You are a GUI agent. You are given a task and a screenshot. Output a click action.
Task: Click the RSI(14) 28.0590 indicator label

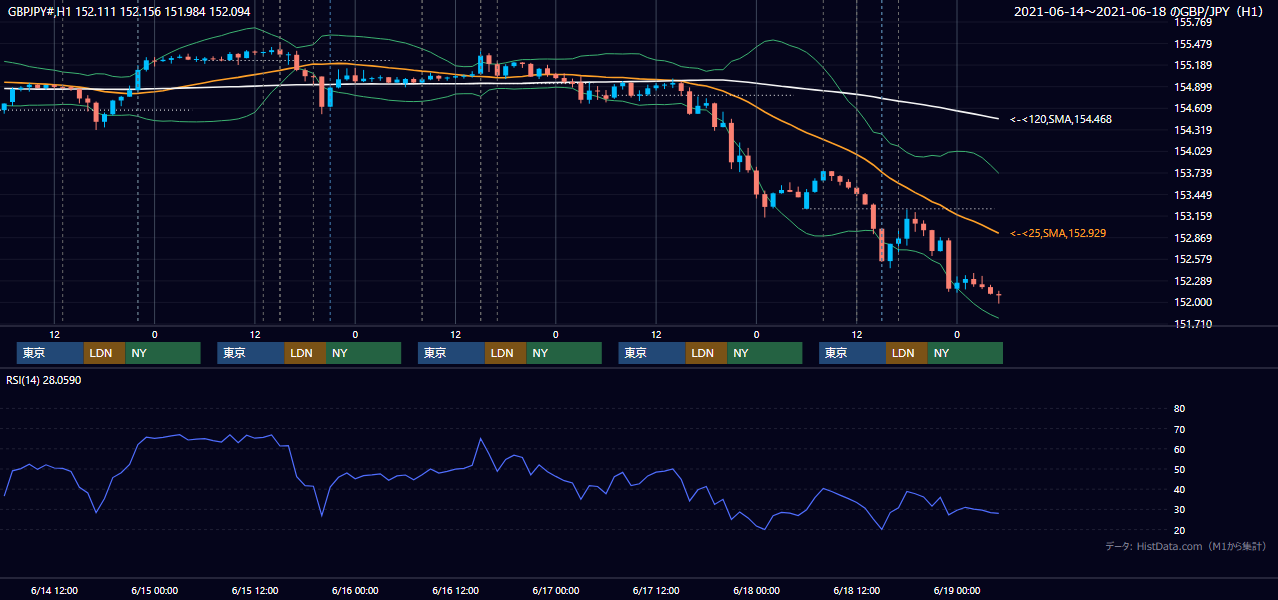tap(45, 379)
